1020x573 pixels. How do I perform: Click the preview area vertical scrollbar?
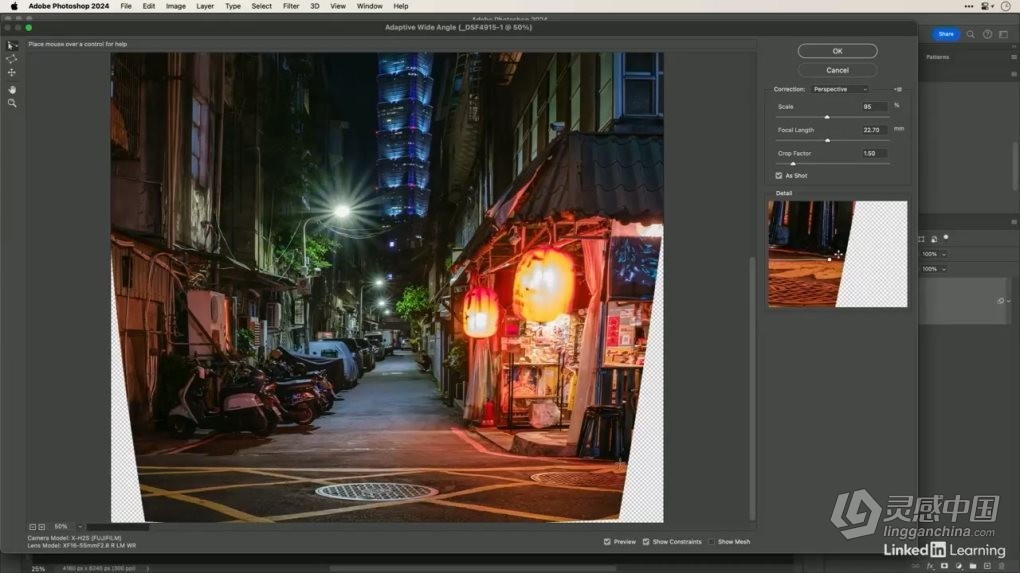[753, 387]
